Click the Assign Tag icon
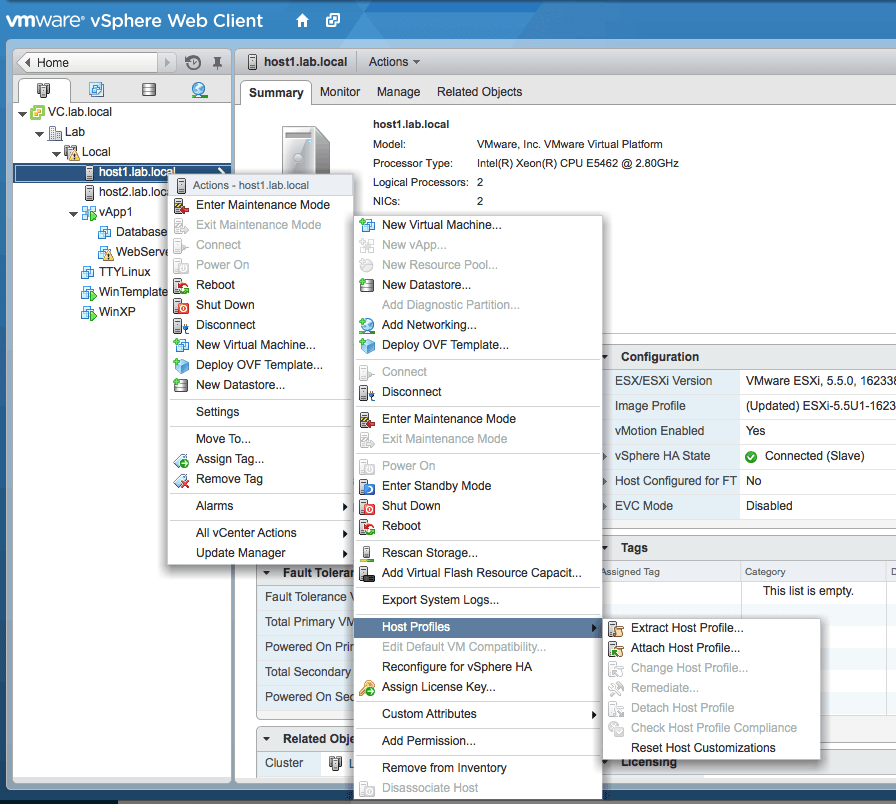Viewport: 896px width, 804px height. point(181,459)
